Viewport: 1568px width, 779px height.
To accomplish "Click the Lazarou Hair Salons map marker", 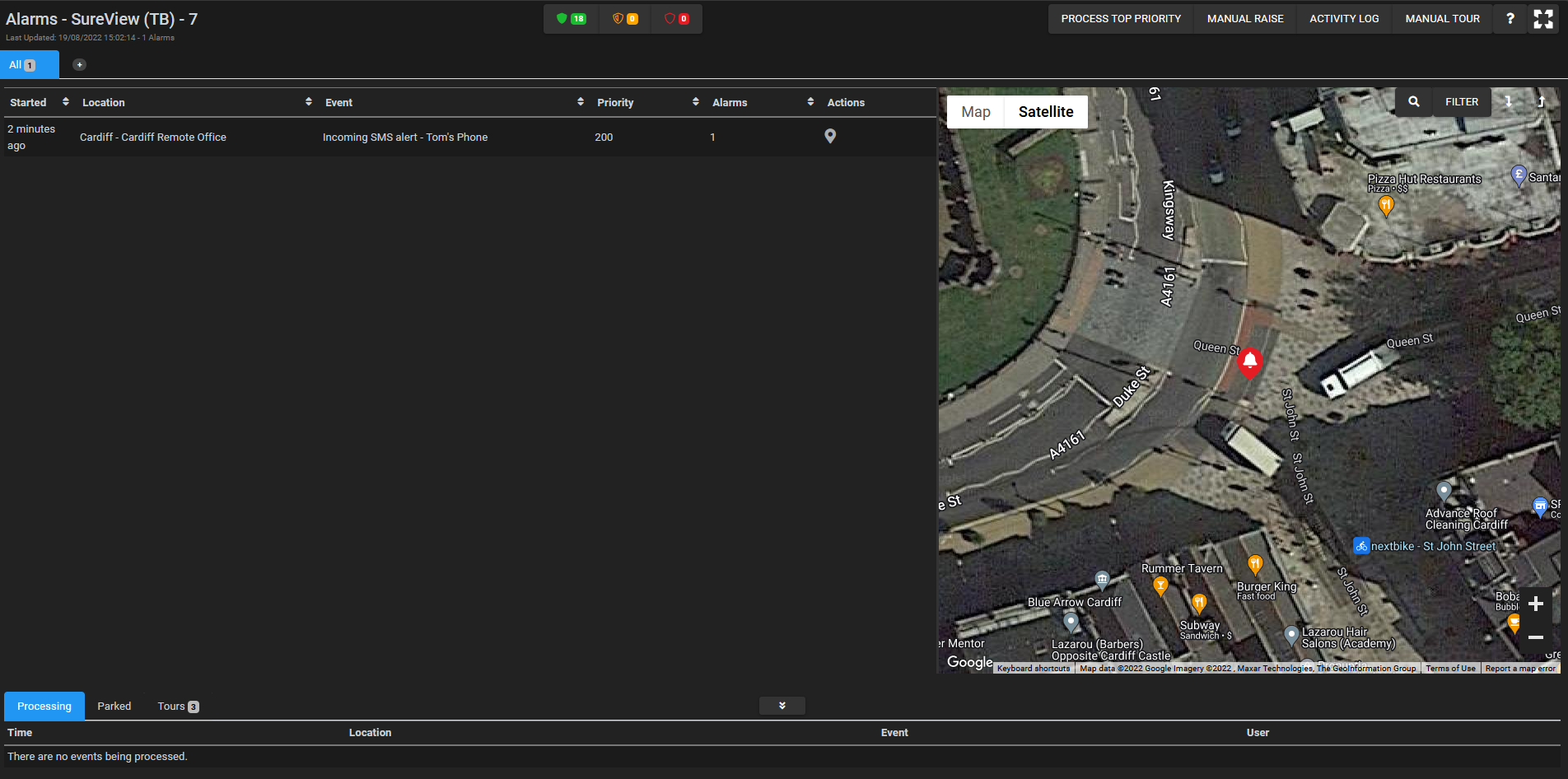I will click(x=1291, y=635).
